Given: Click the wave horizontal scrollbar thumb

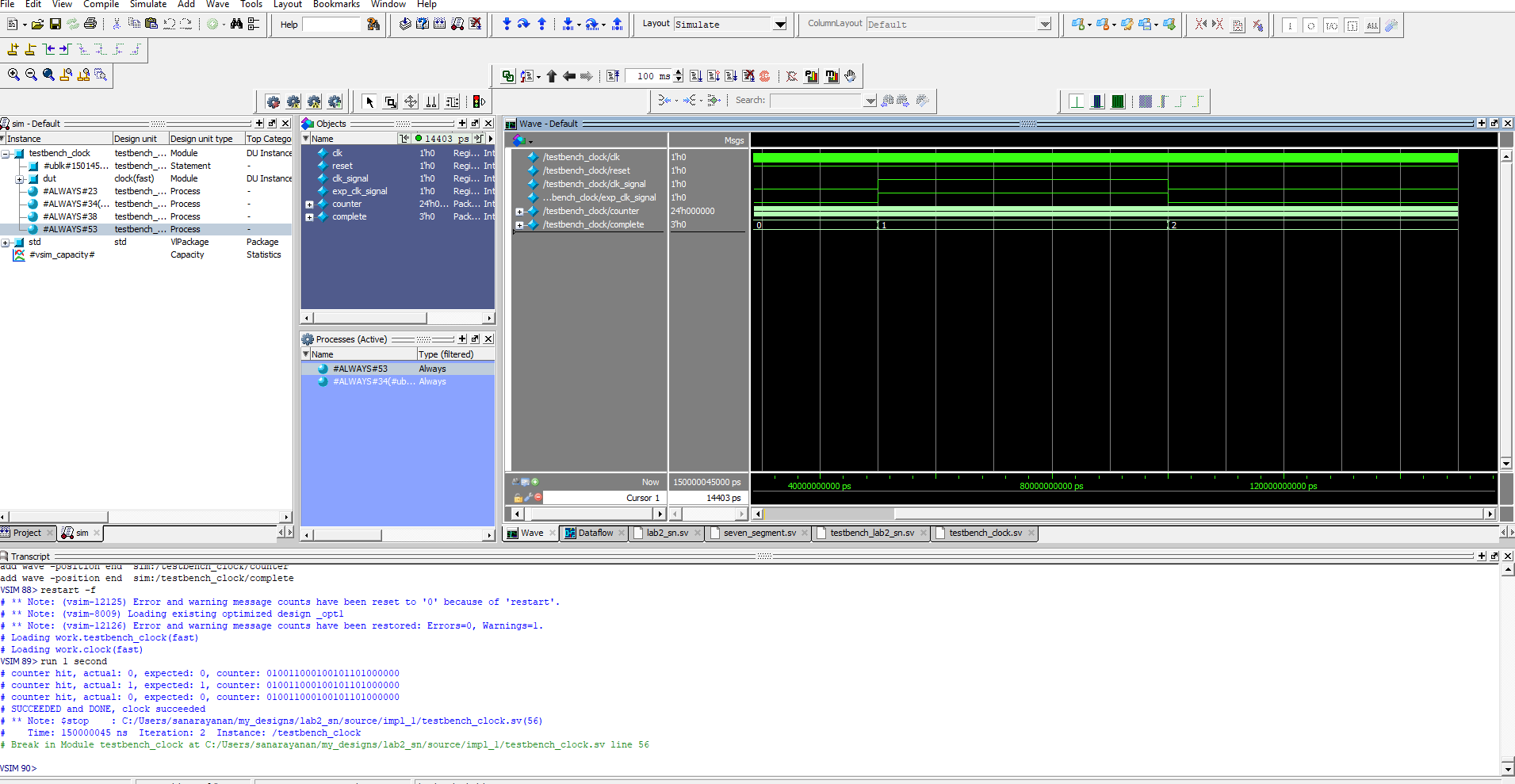Looking at the screenshot, I should 828,514.
